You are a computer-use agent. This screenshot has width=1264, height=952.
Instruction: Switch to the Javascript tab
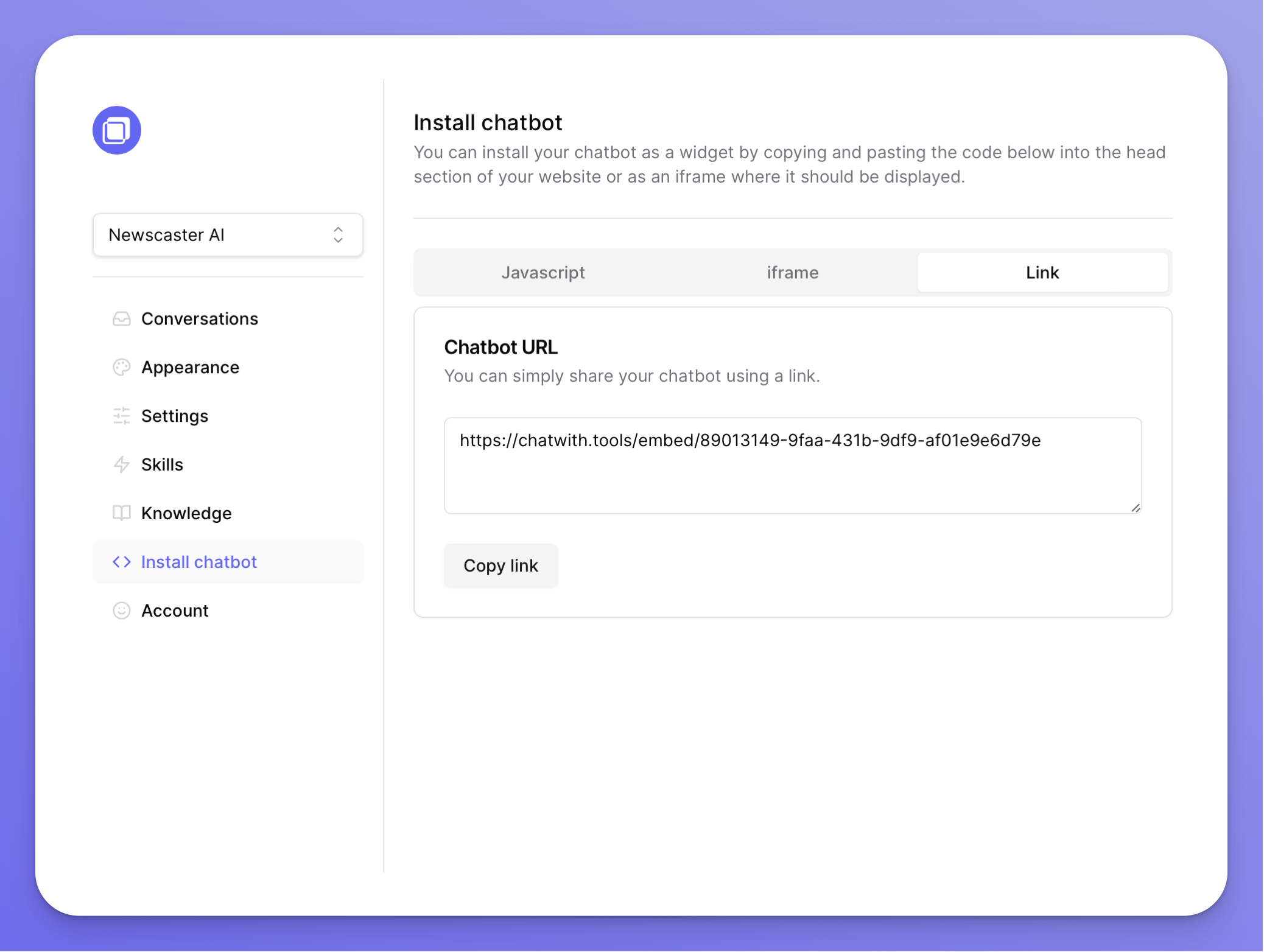542,273
